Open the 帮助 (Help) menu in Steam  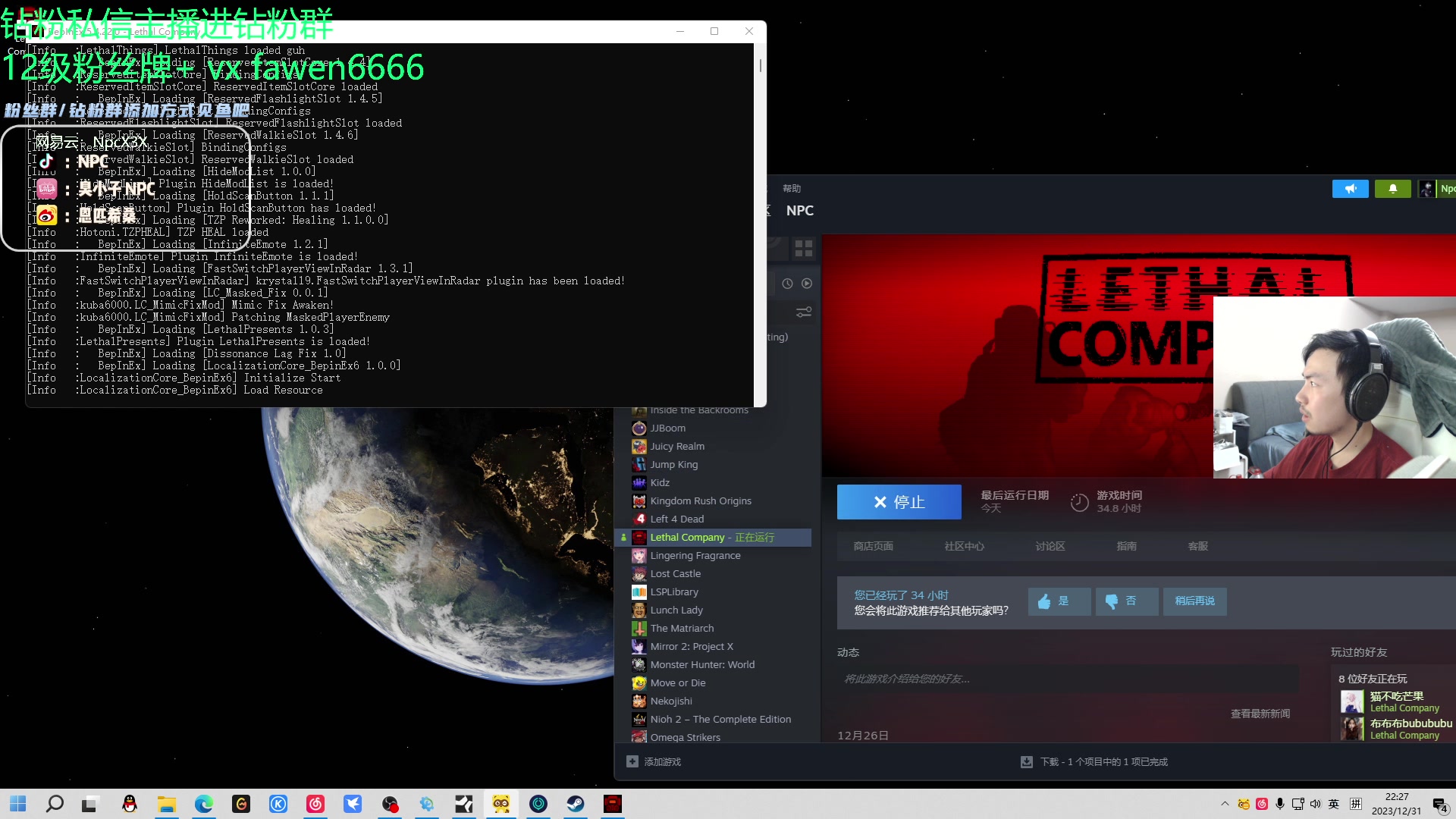click(x=792, y=188)
